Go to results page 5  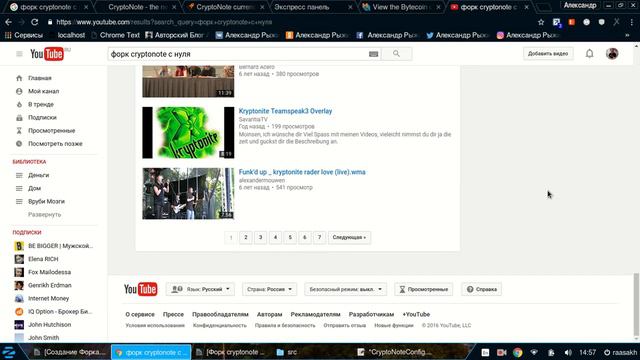290,237
